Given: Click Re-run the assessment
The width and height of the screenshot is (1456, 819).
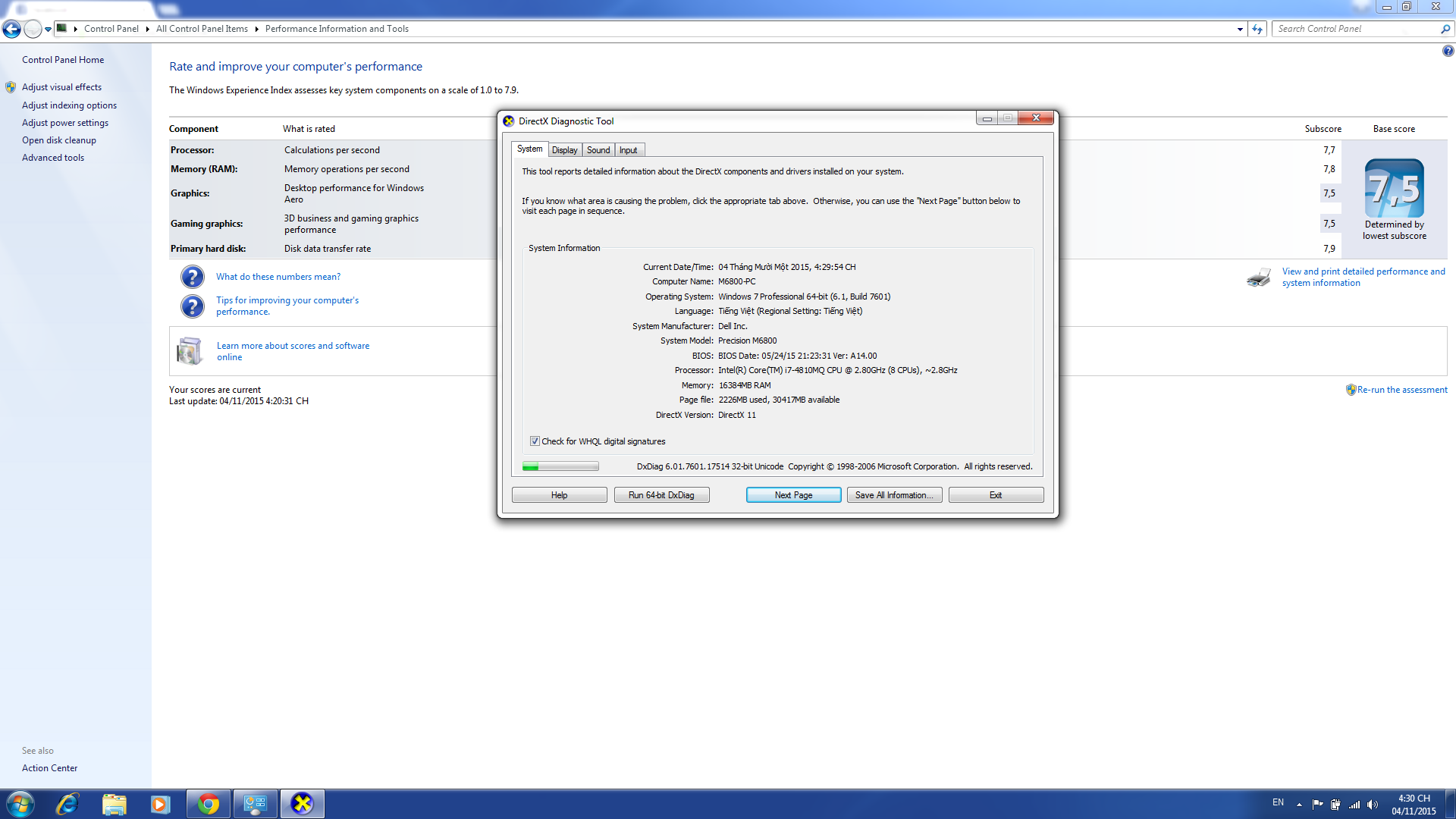Looking at the screenshot, I should tap(1401, 390).
